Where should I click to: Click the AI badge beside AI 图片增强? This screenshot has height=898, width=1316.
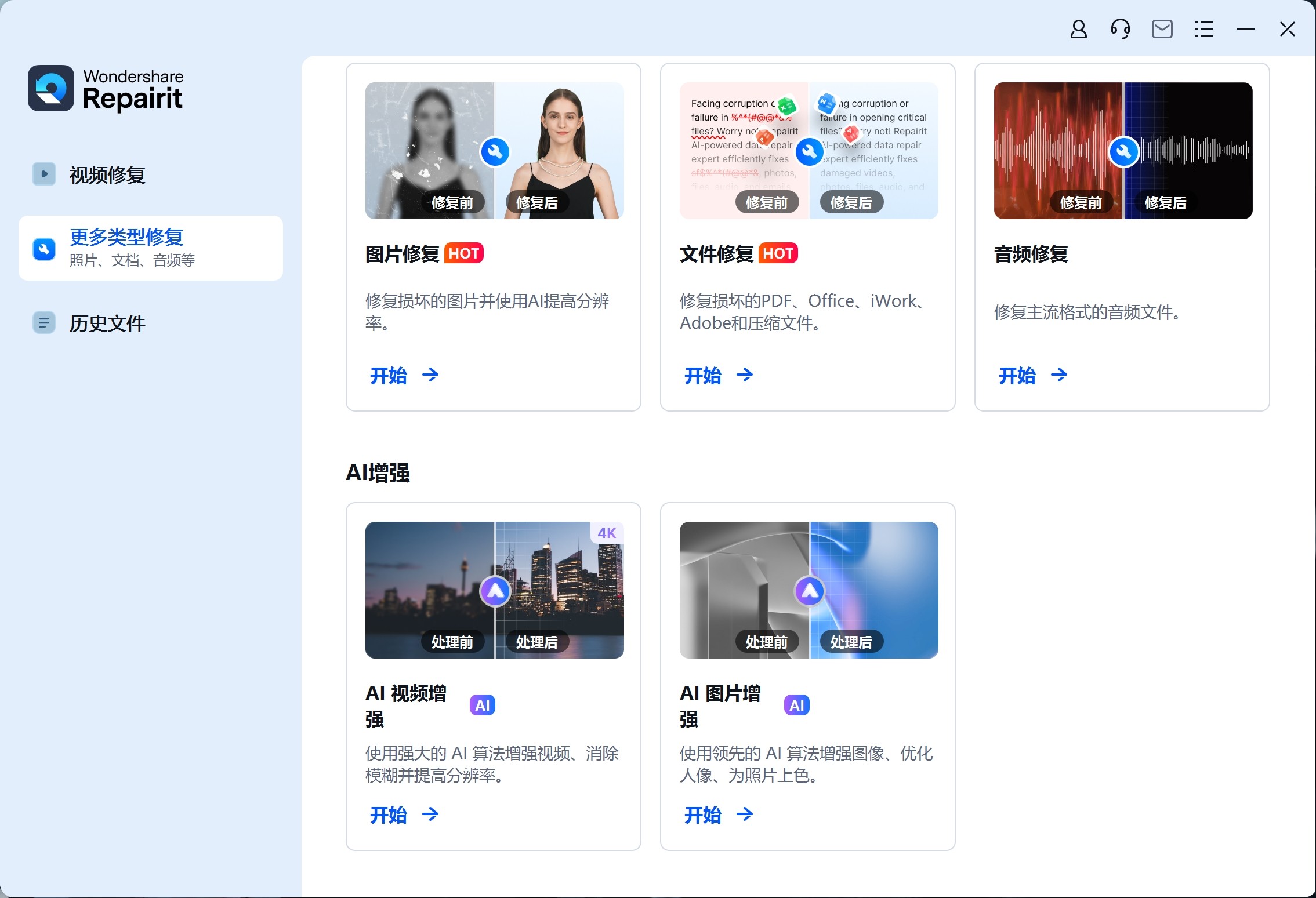click(x=796, y=706)
